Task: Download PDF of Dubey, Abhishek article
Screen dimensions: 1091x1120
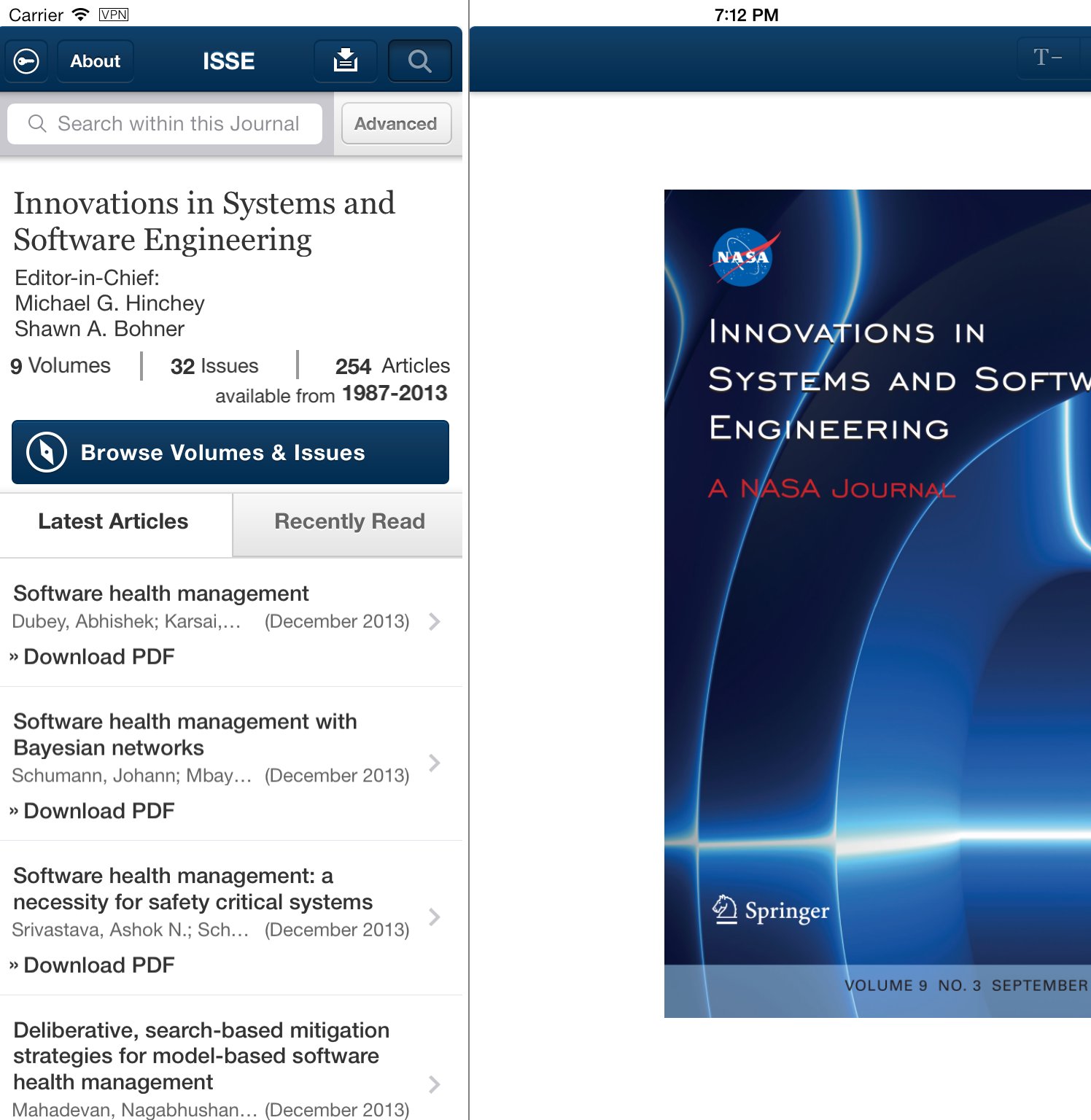Action: pos(93,656)
